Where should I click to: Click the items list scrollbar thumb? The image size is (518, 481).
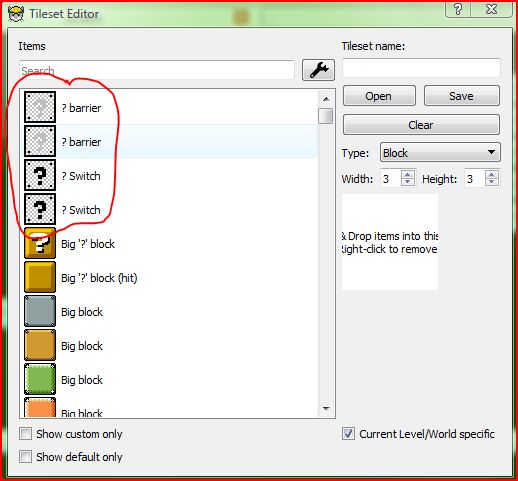[x=326, y=116]
